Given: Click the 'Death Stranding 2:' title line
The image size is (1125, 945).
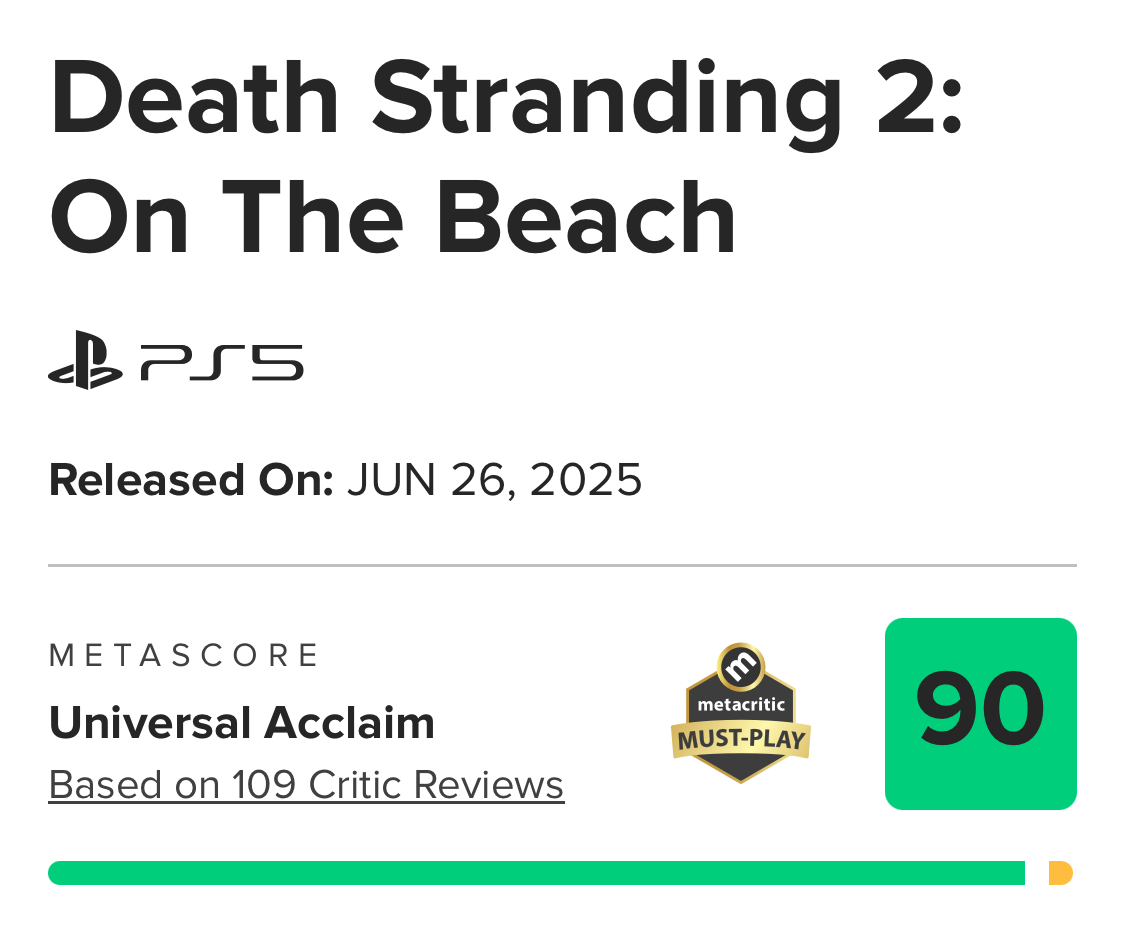Looking at the screenshot, I should click(506, 100).
